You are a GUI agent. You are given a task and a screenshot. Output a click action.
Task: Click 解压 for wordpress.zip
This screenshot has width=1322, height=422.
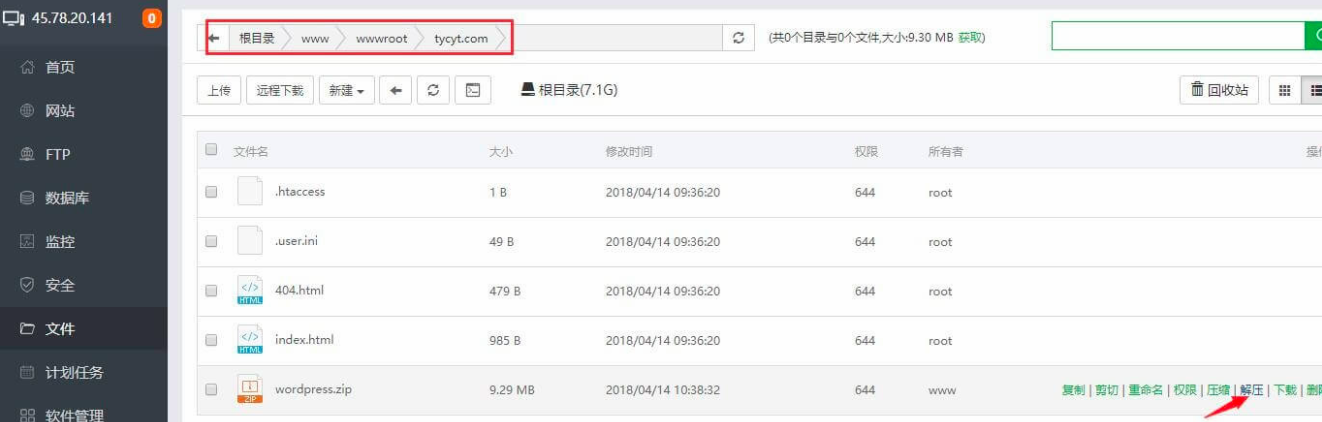point(1251,390)
